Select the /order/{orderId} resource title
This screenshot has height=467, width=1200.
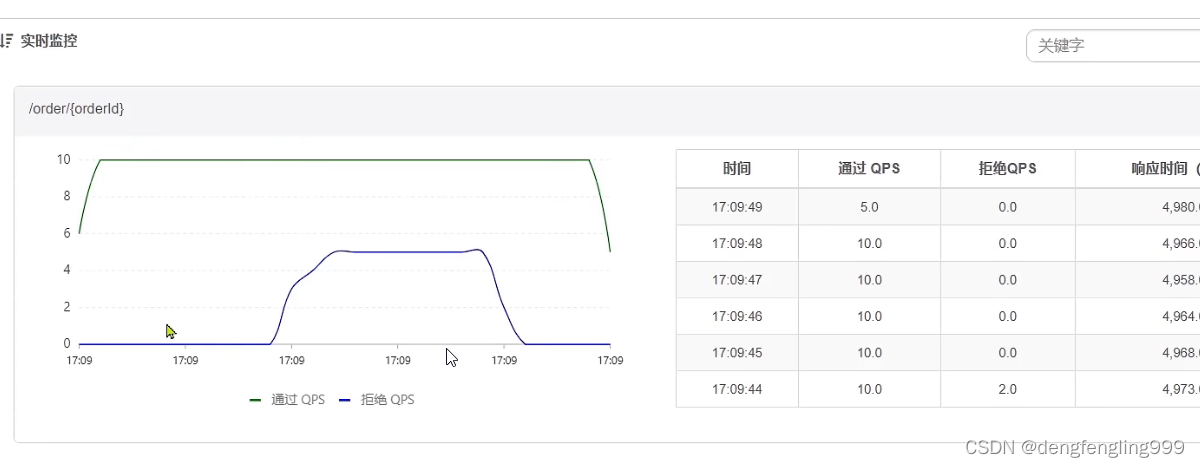[x=77, y=108]
